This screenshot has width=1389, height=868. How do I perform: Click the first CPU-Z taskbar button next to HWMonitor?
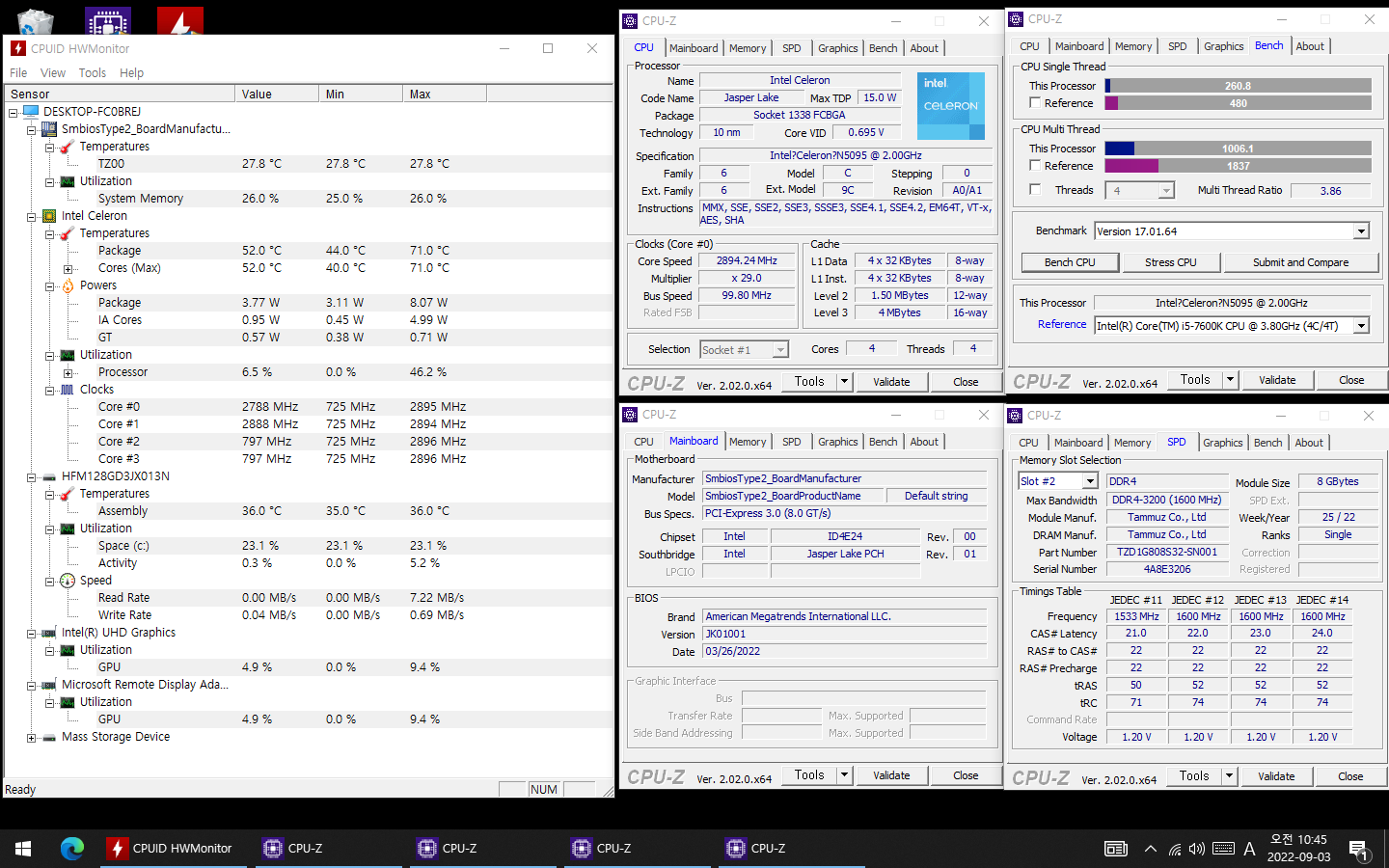(x=328, y=849)
